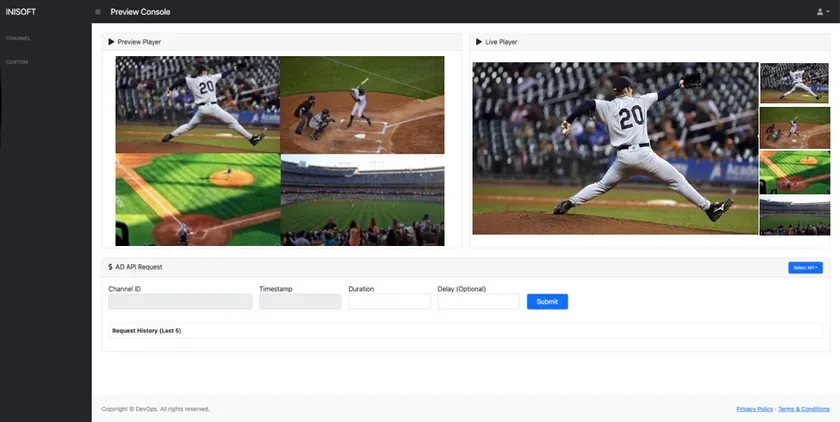
Task: Click the Preview Player play icon
Action: (111, 42)
